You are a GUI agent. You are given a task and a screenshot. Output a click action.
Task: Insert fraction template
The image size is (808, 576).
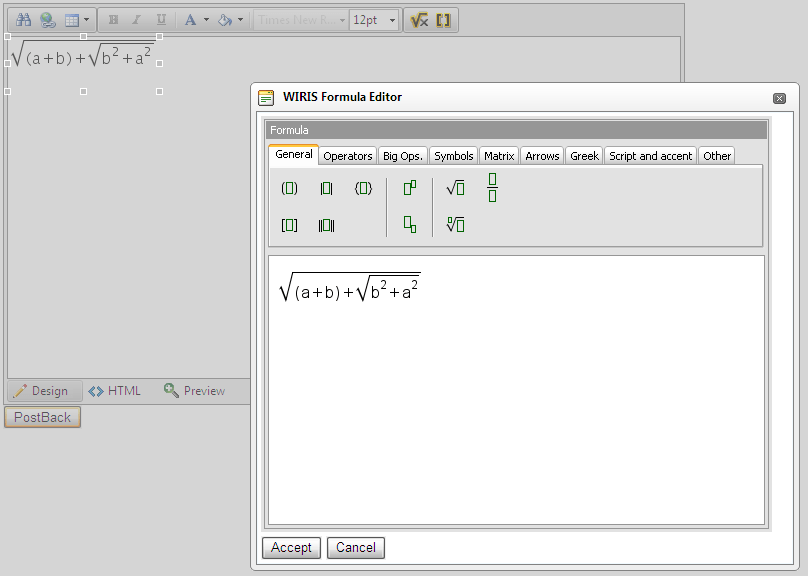[492, 188]
